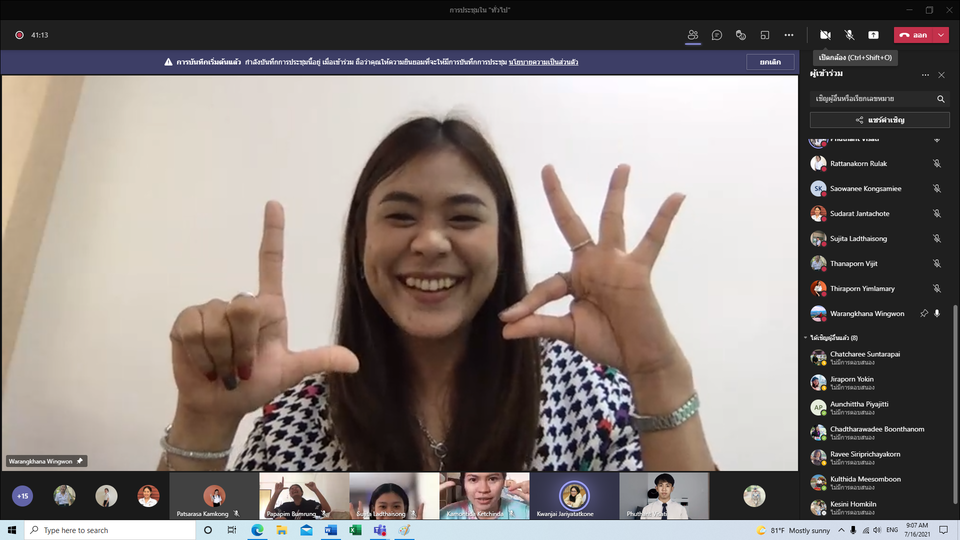Close the participants panel
Screen dimensions: 960x540
(x=942, y=75)
